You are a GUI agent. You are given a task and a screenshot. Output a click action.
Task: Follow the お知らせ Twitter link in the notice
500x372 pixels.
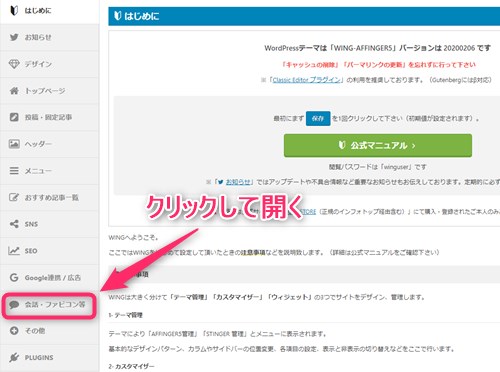pos(238,182)
